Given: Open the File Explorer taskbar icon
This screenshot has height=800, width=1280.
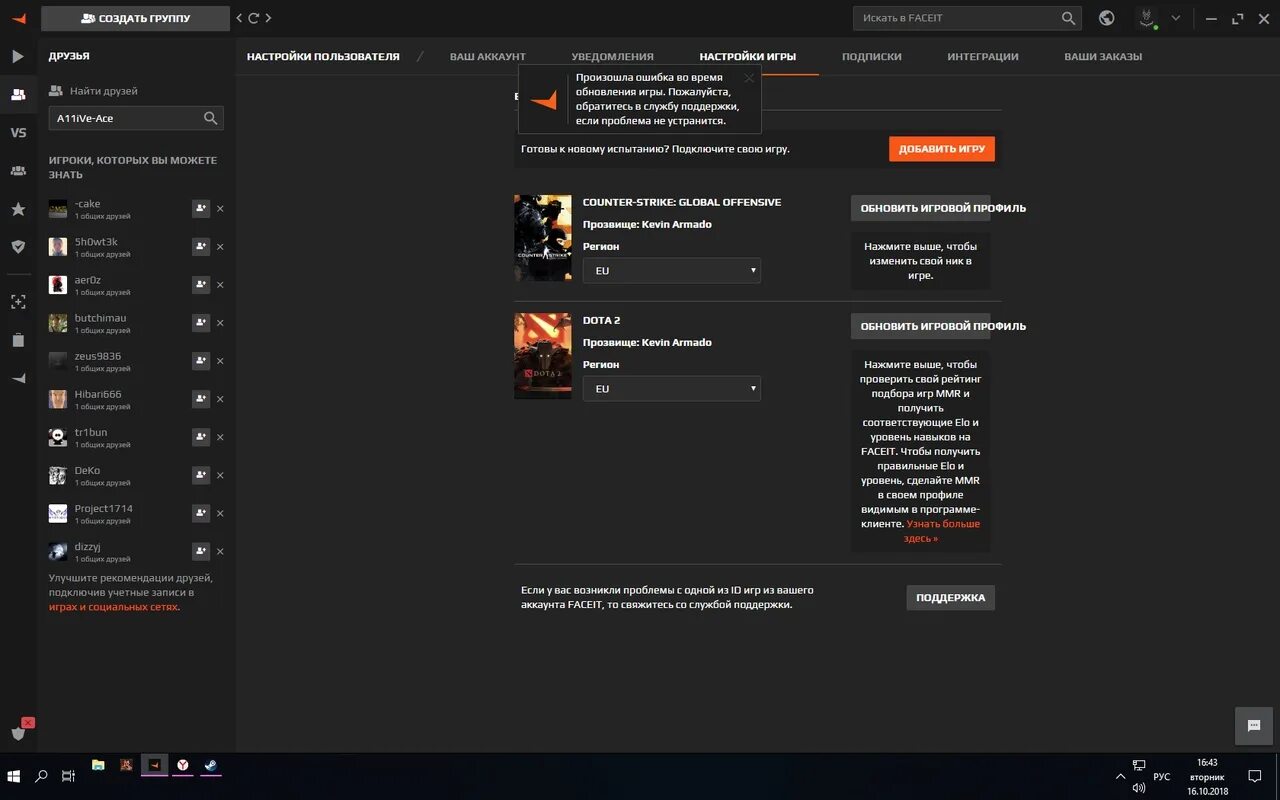Looking at the screenshot, I should (x=98, y=765).
